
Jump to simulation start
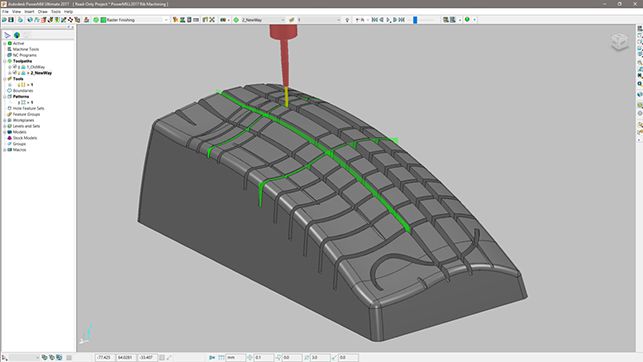click(374, 20)
